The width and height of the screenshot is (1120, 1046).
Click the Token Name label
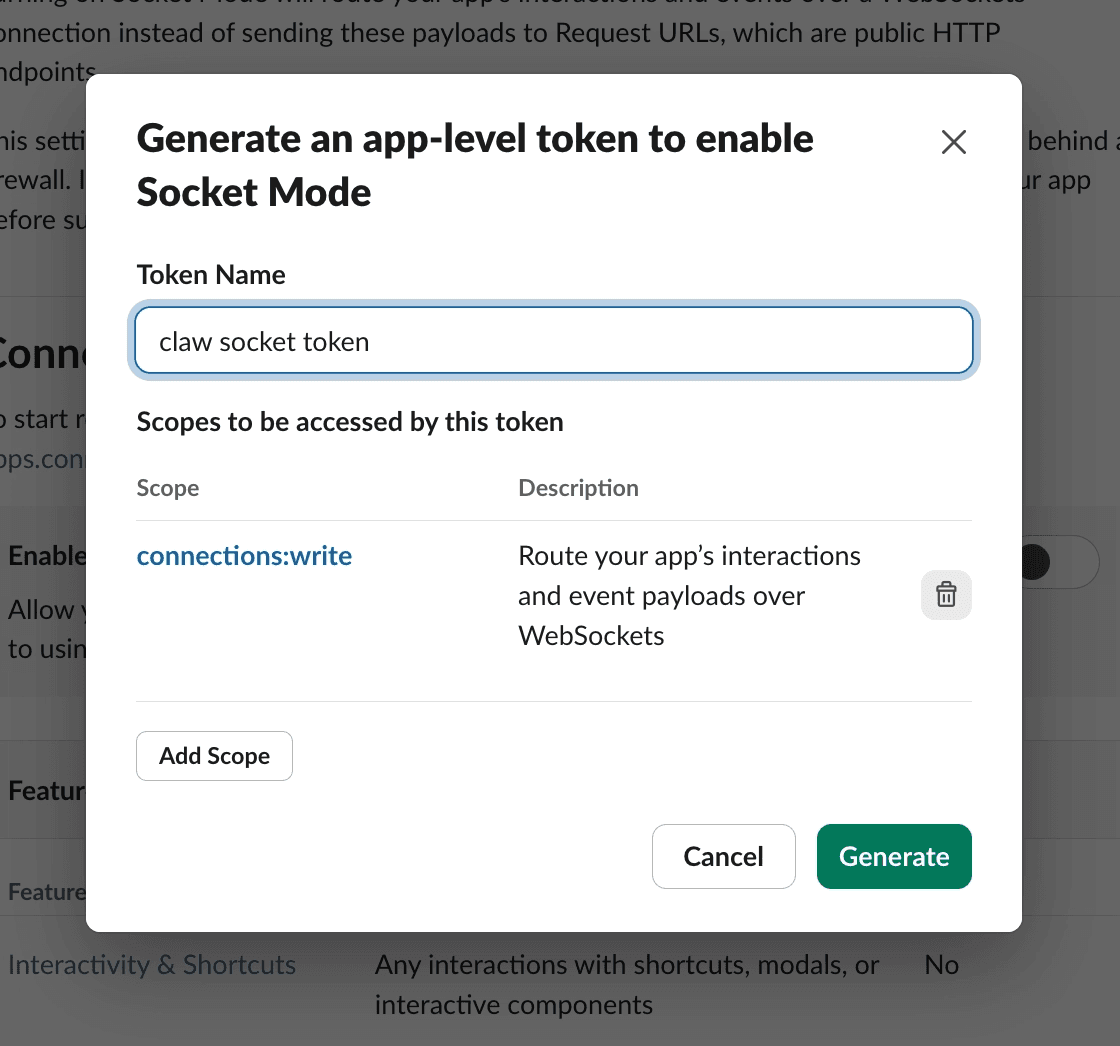pos(211,275)
